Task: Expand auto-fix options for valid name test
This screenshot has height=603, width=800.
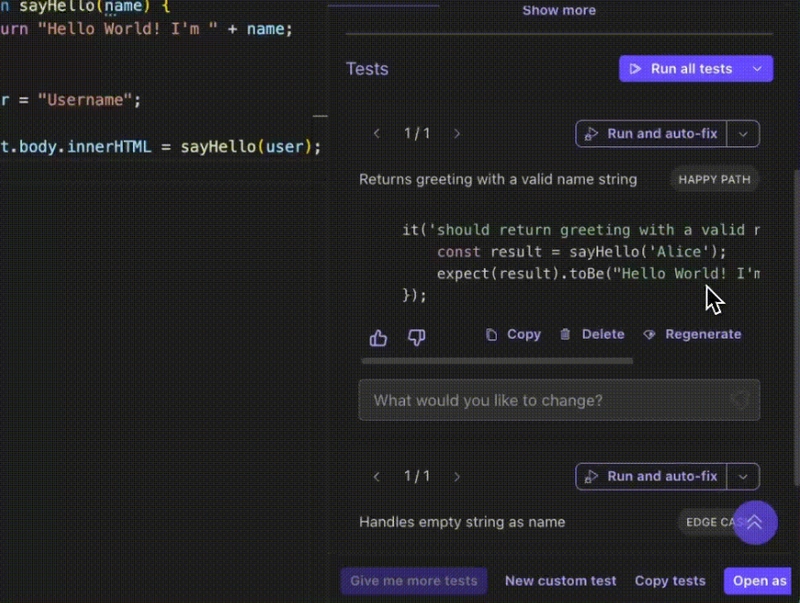Action: click(x=743, y=134)
